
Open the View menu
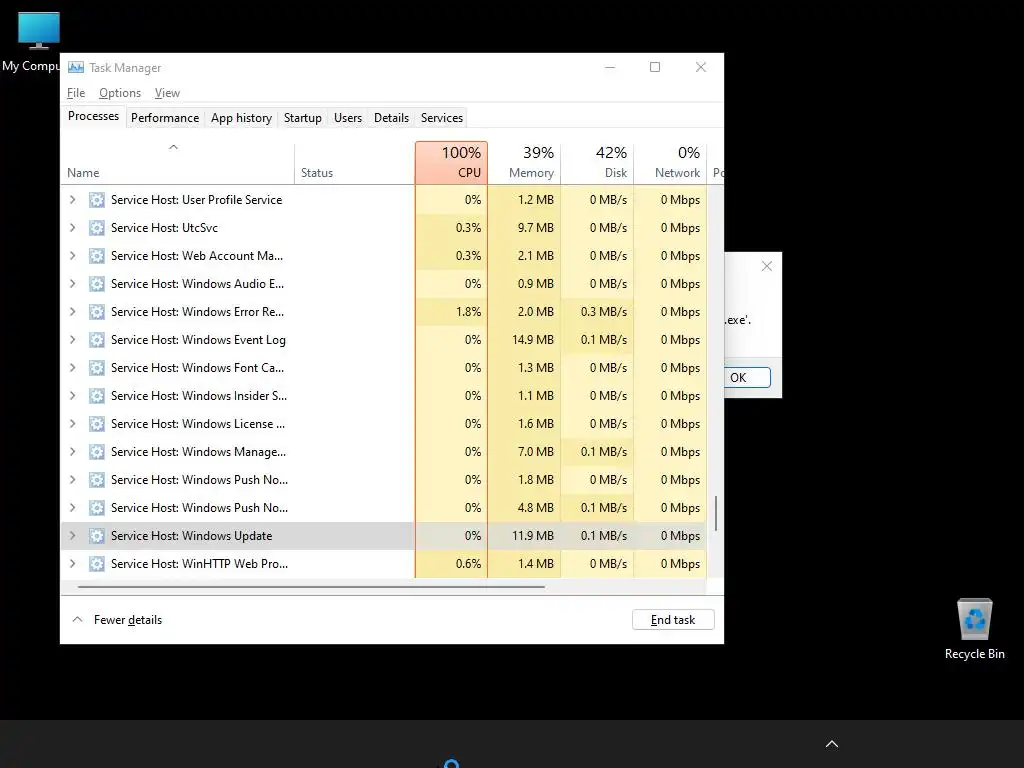pyautogui.click(x=167, y=93)
